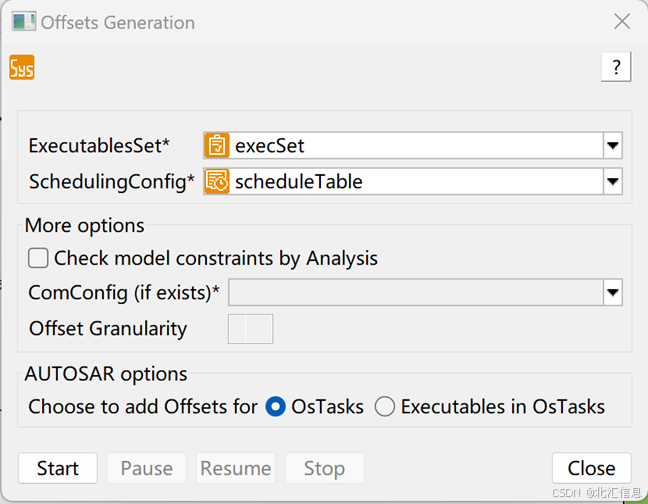Viewport: 648px width, 504px height.
Task: Open the ComConfig dropdown list
Action: (612, 293)
